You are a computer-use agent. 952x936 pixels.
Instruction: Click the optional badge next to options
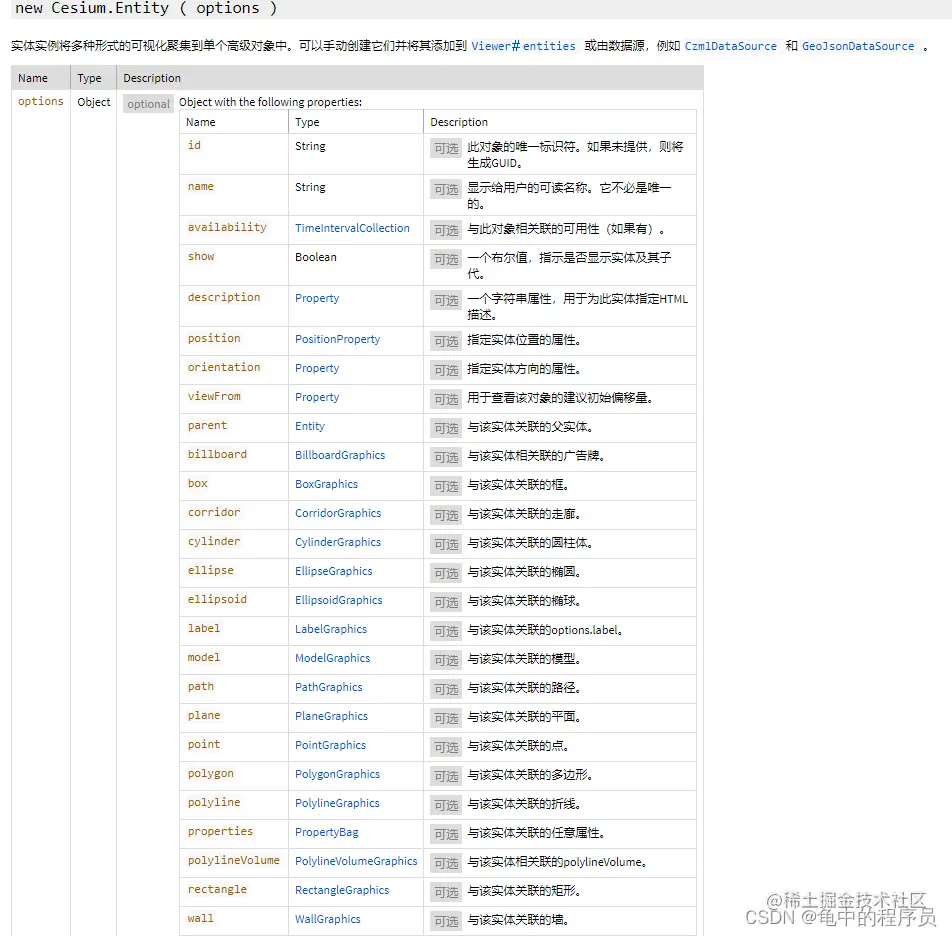pyautogui.click(x=147, y=102)
